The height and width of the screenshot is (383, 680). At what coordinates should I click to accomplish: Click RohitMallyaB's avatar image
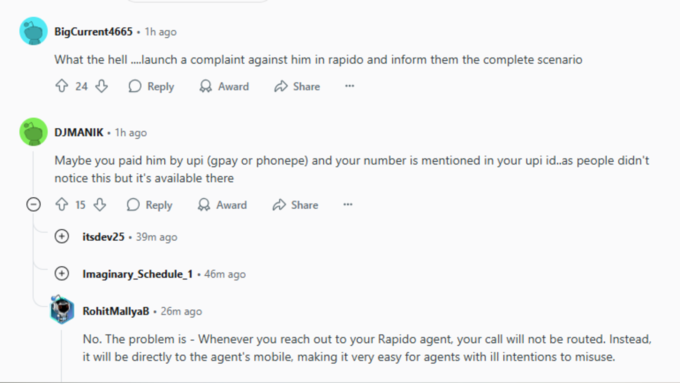click(x=62, y=310)
